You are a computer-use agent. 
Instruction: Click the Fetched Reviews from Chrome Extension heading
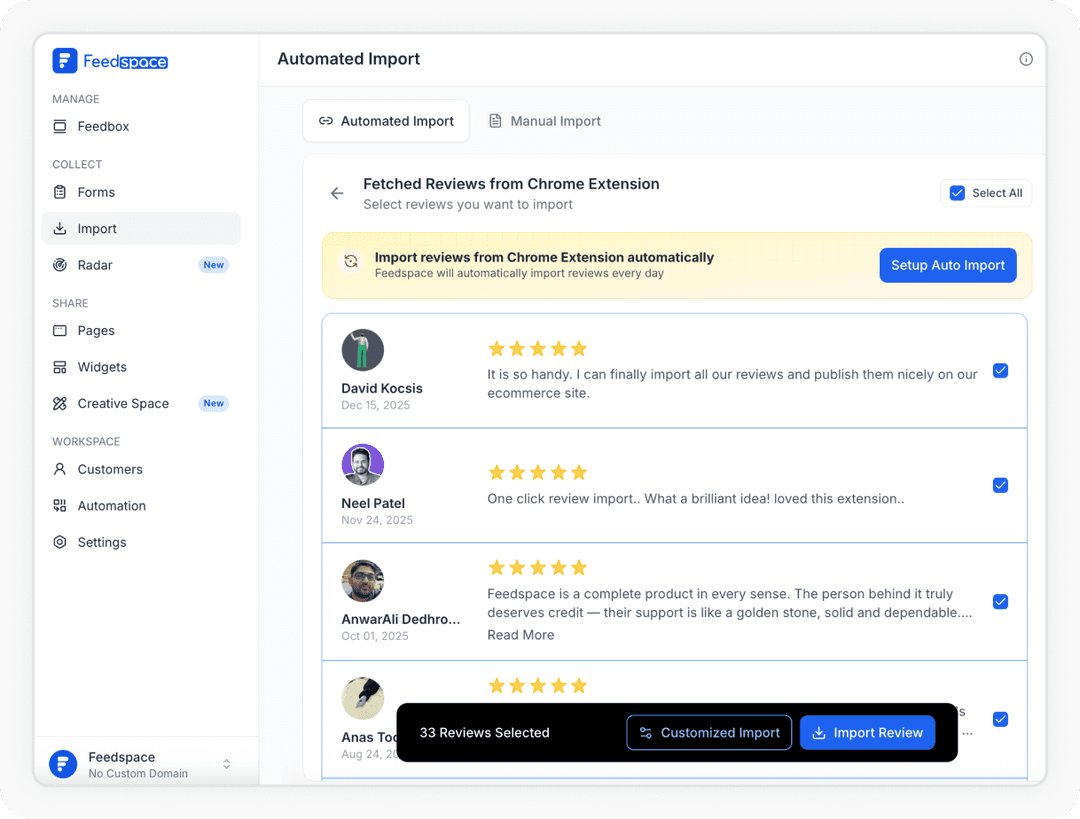tap(511, 184)
